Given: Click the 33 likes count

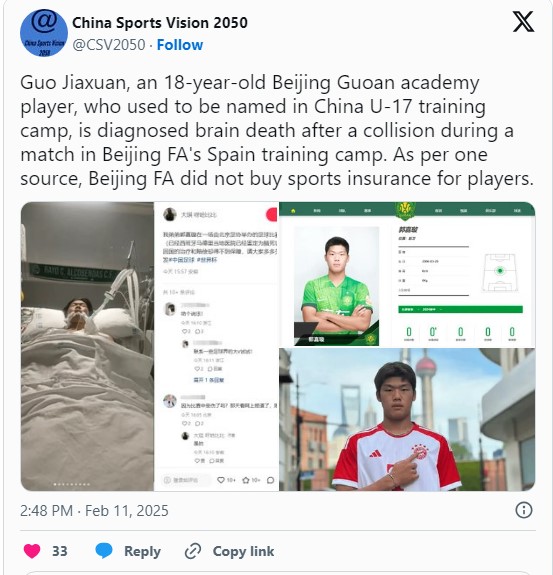Looking at the screenshot, I should [60, 551].
